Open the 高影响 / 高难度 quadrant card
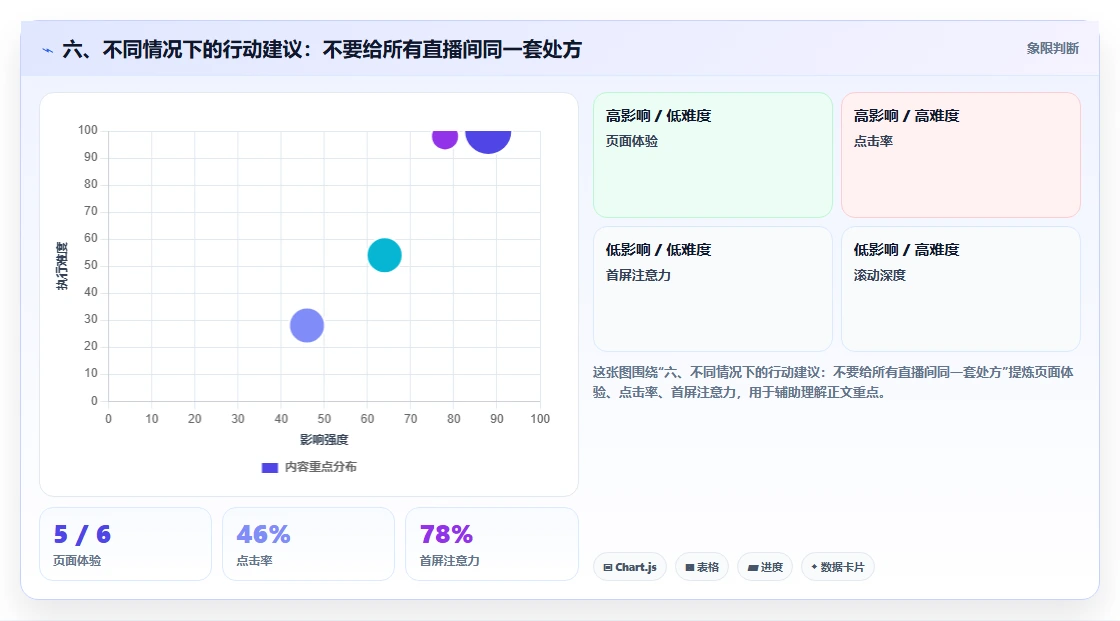1120x621 pixels. pyautogui.click(x=961, y=155)
